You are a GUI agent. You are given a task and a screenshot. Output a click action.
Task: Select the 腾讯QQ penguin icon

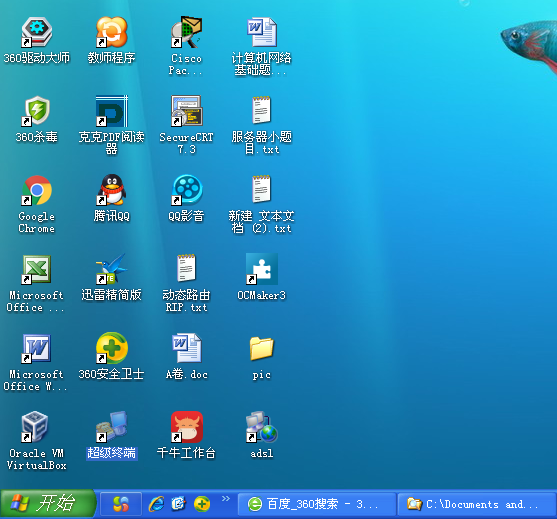coord(112,190)
